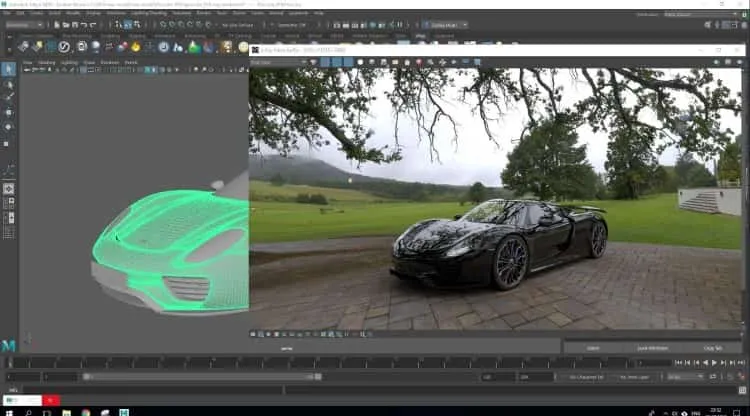Image resolution: width=750 pixels, height=416 pixels.
Task: Click the No Anim Layer button
Action: click(635, 377)
